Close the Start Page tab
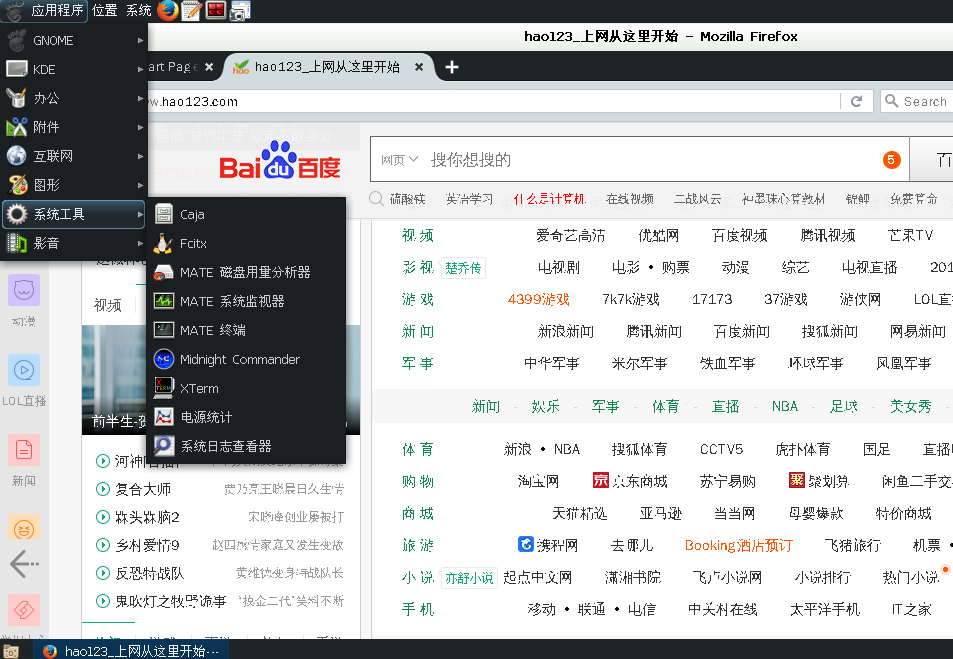The width and height of the screenshot is (953, 659). (x=208, y=67)
